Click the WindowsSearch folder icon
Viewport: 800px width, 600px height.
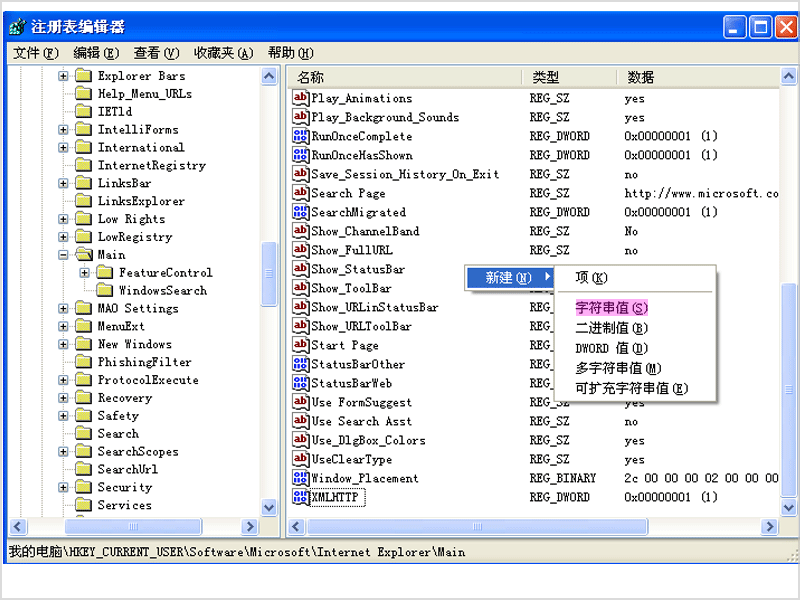click(105, 290)
